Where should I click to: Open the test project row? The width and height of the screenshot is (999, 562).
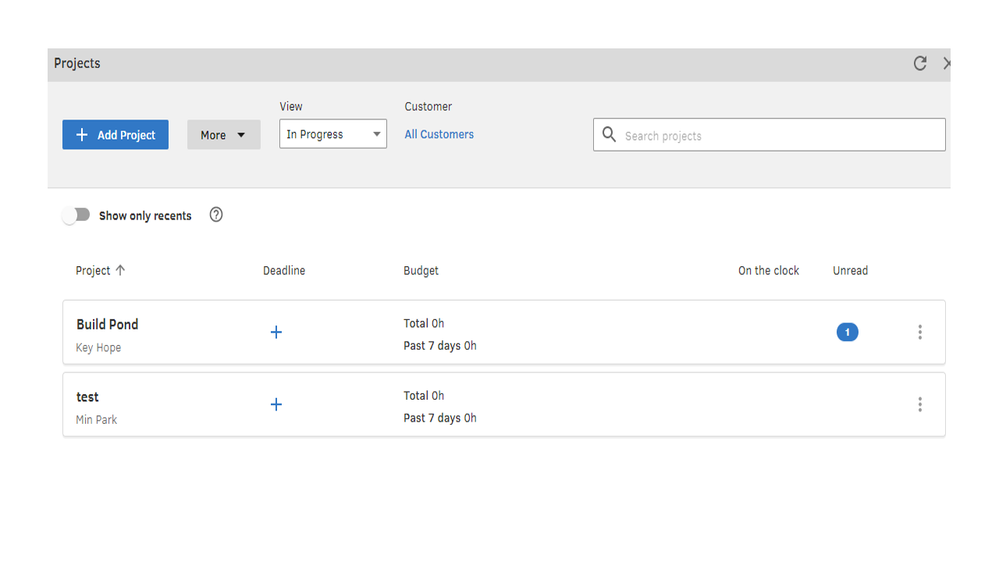coord(88,397)
